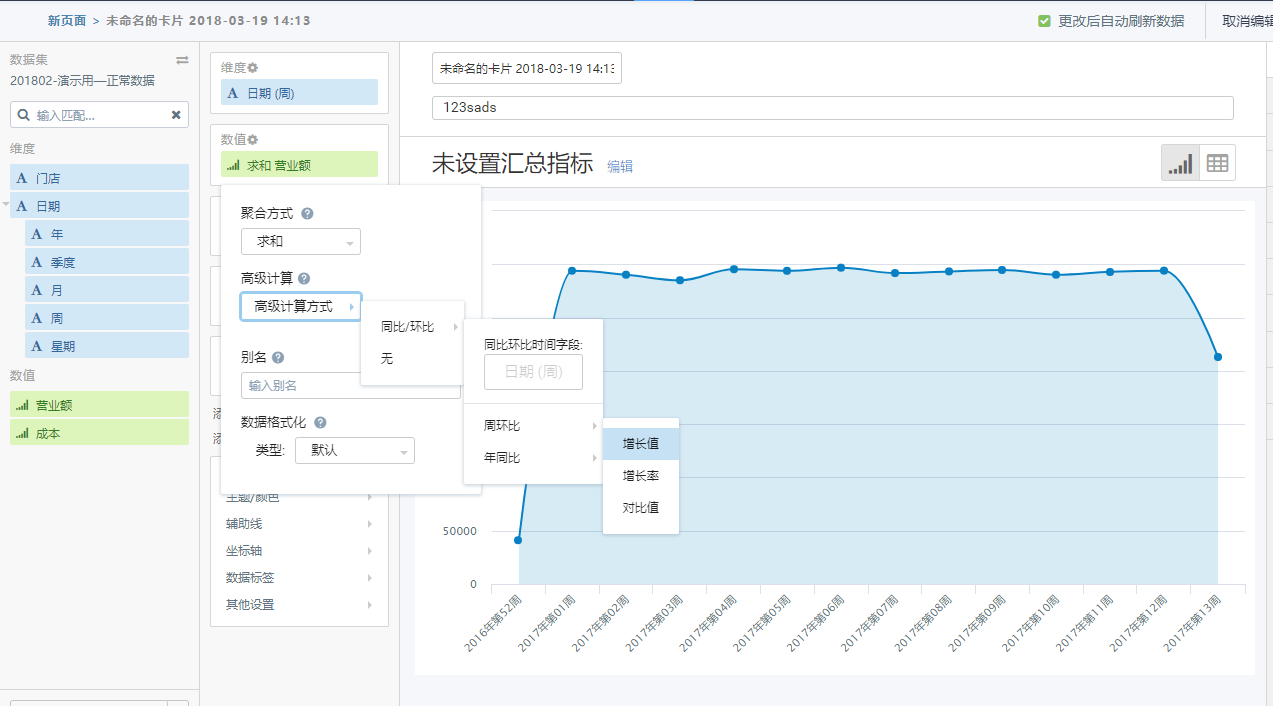Open the 数值 settings gear icon

click(252, 139)
